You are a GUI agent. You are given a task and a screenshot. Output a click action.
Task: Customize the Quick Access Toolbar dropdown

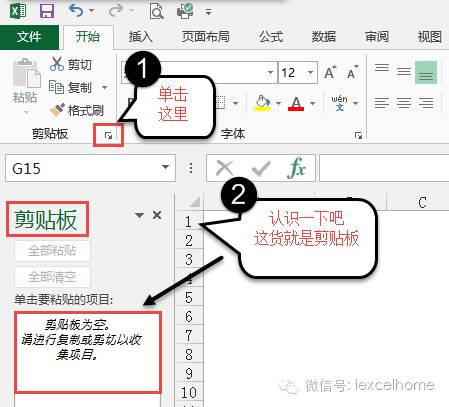[x=208, y=12]
